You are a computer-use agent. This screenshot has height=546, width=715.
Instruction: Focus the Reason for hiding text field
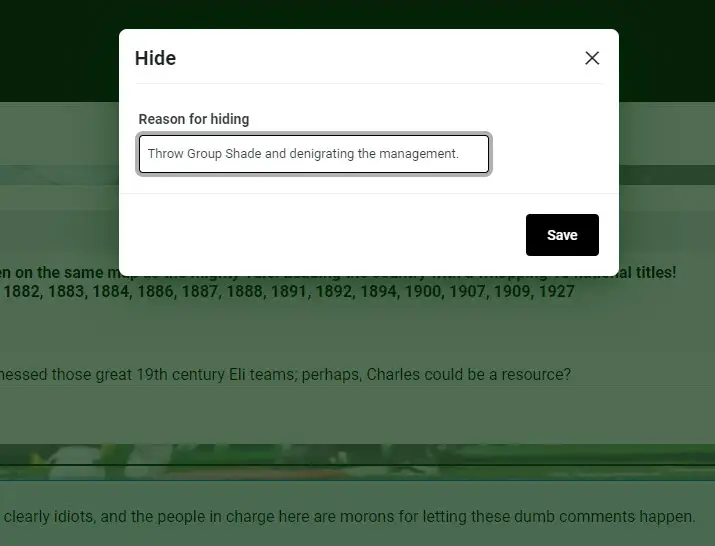(313, 154)
